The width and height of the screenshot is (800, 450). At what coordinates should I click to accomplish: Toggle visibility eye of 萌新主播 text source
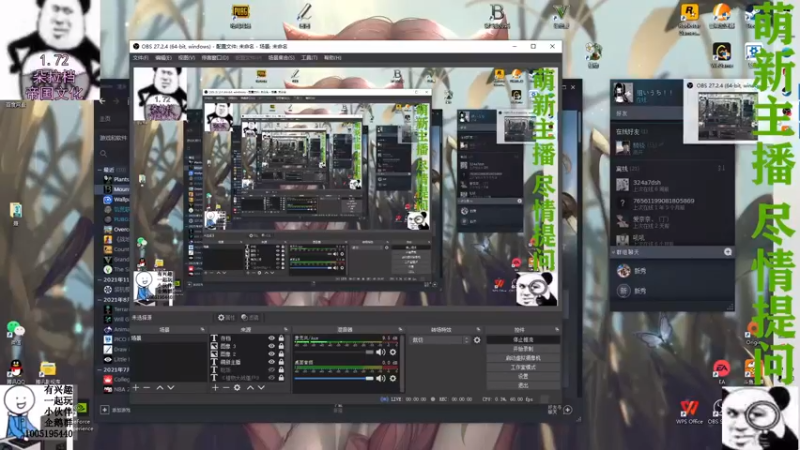tap(271, 362)
